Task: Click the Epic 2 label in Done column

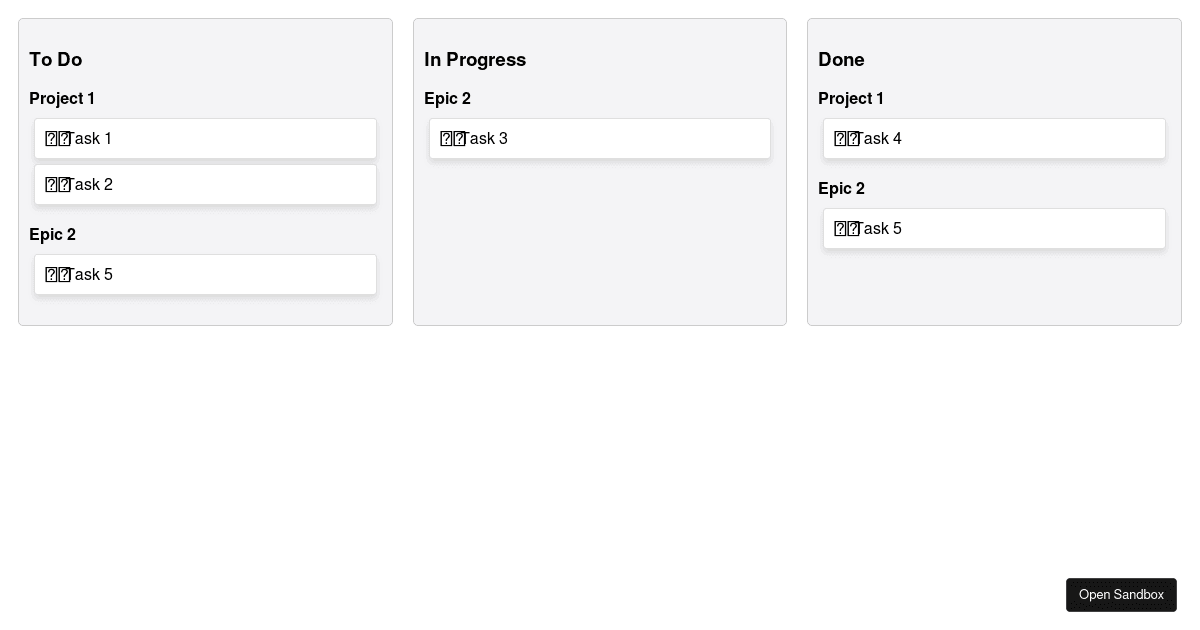Action: [841, 189]
